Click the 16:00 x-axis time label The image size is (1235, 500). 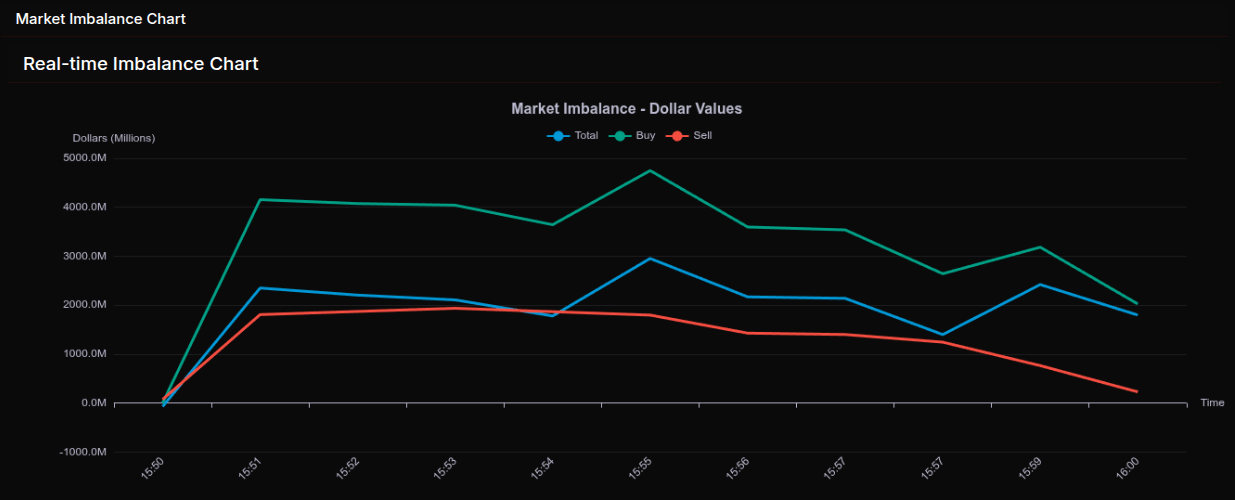coord(1127,468)
